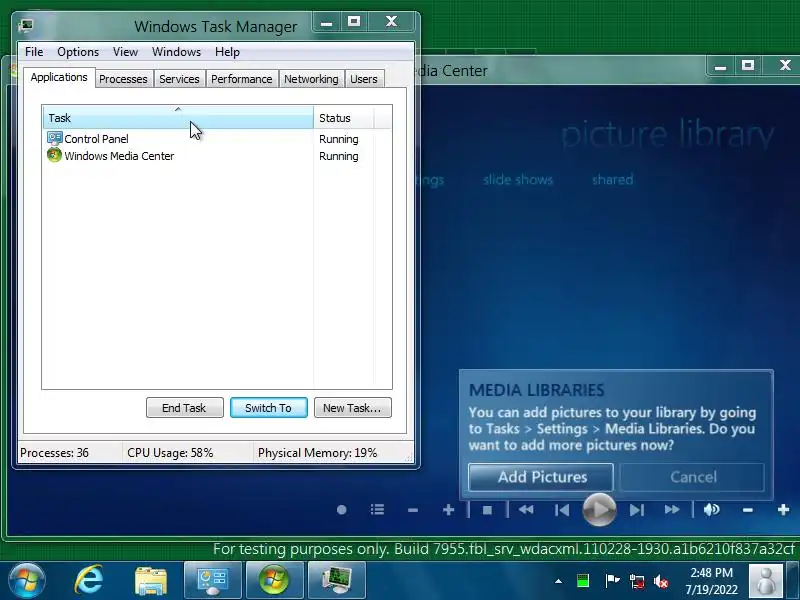Viewport: 800px width, 600px height.
Task: Click the Play button in Media Center
Action: pos(599,510)
